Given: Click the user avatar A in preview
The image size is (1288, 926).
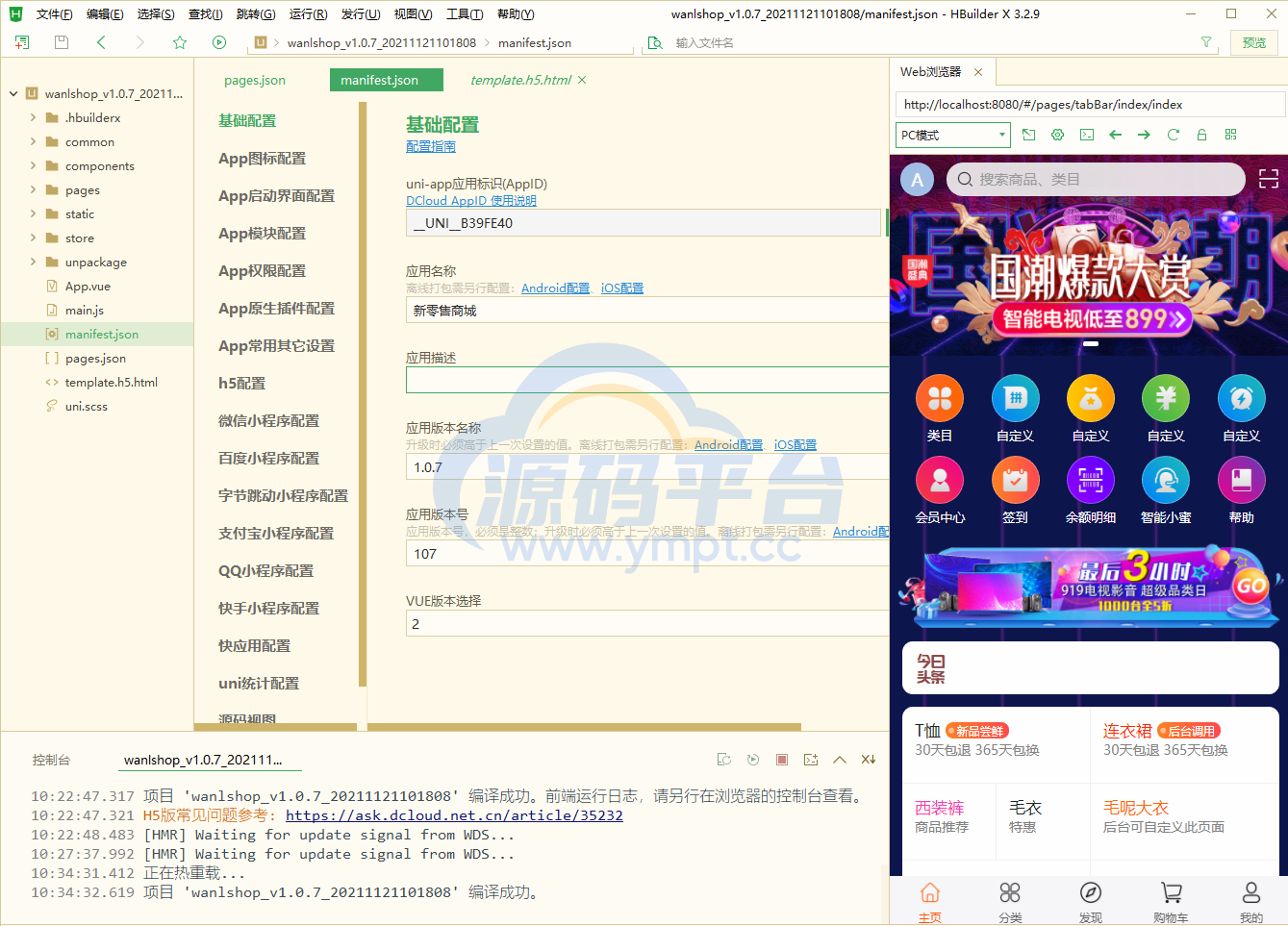Looking at the screenshot, I should pos(918,179).
